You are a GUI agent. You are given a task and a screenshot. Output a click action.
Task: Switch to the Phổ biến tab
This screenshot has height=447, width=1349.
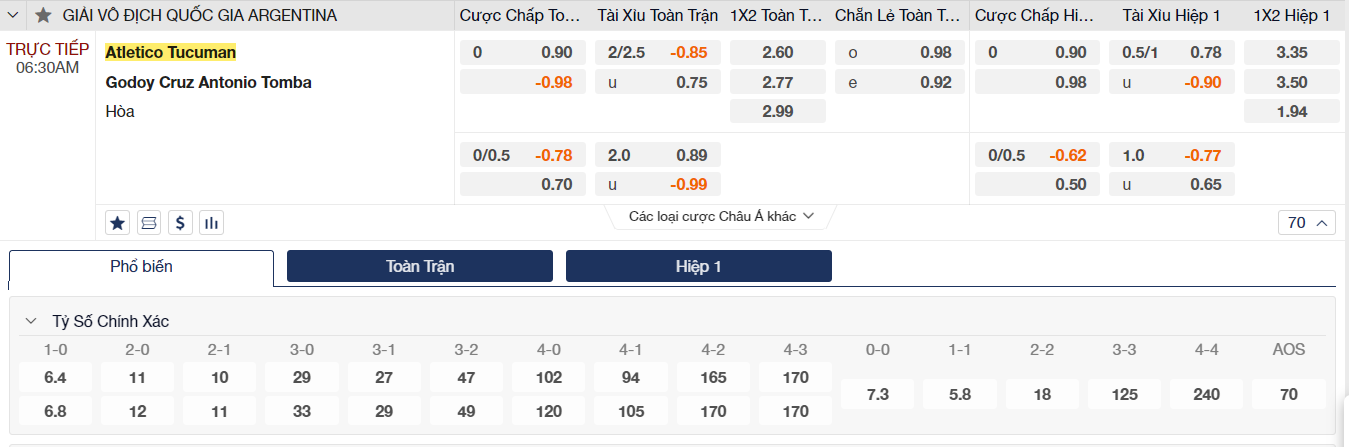pos(141,267)
